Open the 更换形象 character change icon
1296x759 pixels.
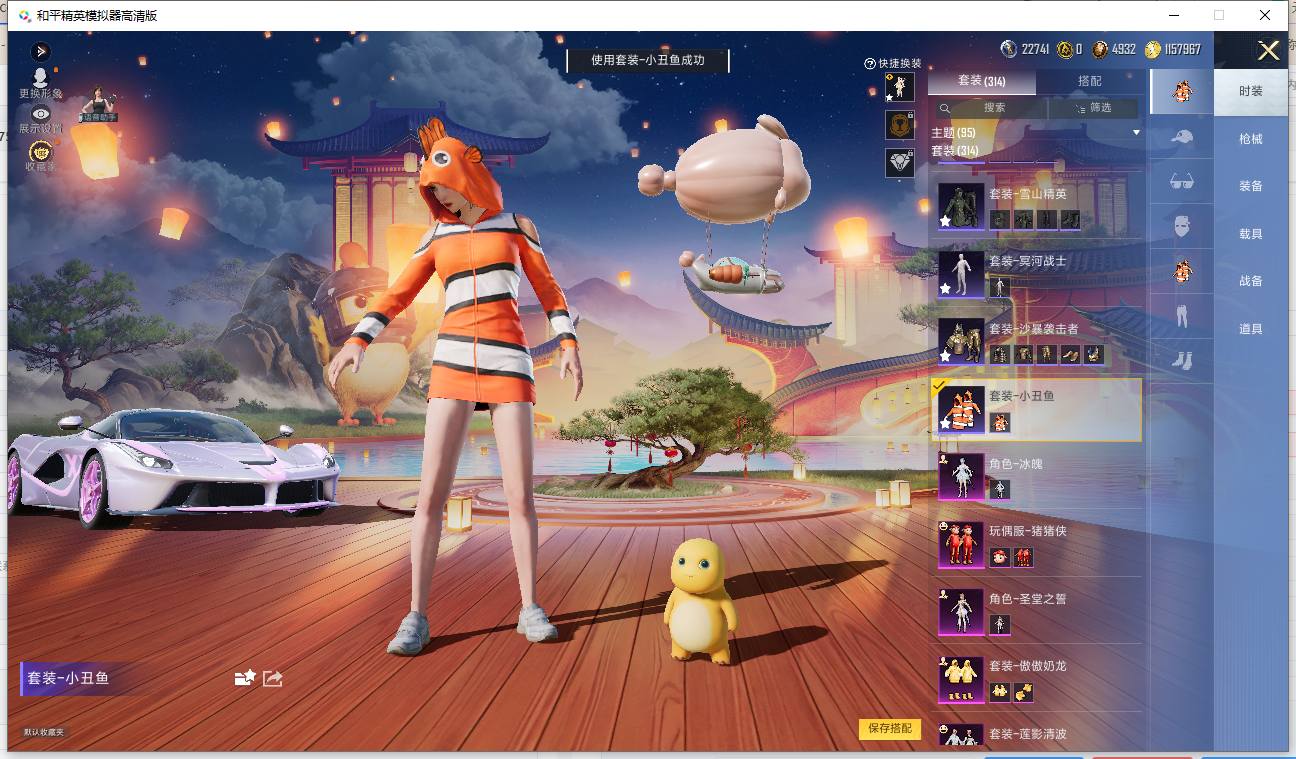click(41, 78)
